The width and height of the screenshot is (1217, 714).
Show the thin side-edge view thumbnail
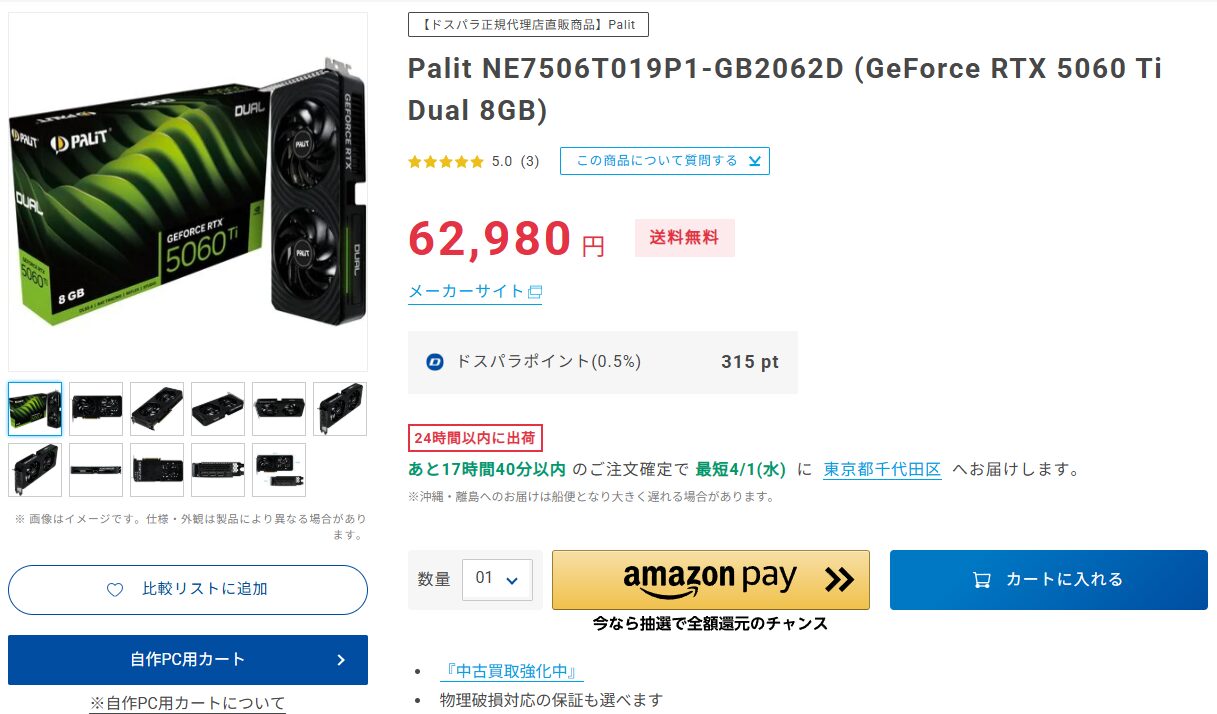[x=96, y=470]
